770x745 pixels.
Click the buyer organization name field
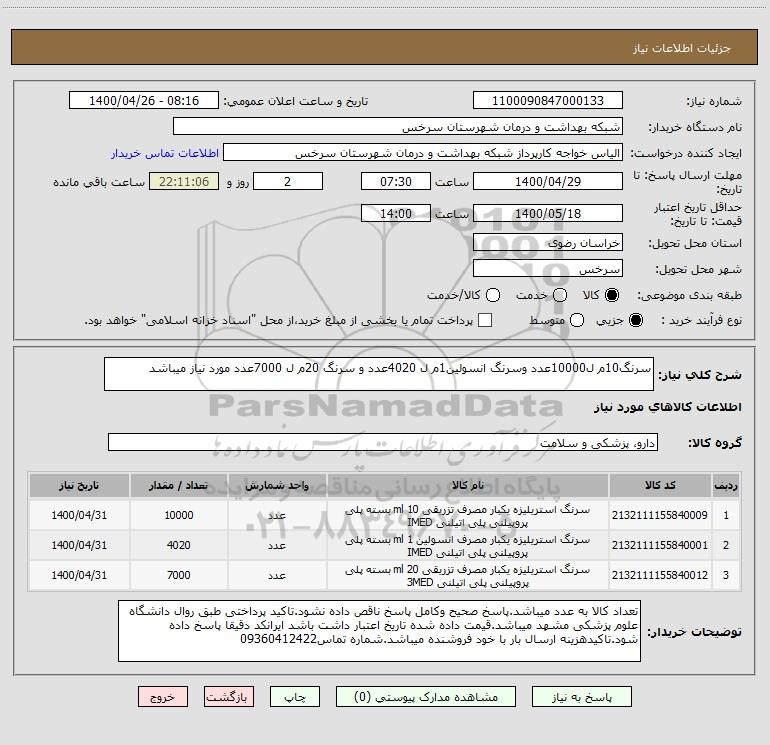pyautogui.click(x=398, y=126)
